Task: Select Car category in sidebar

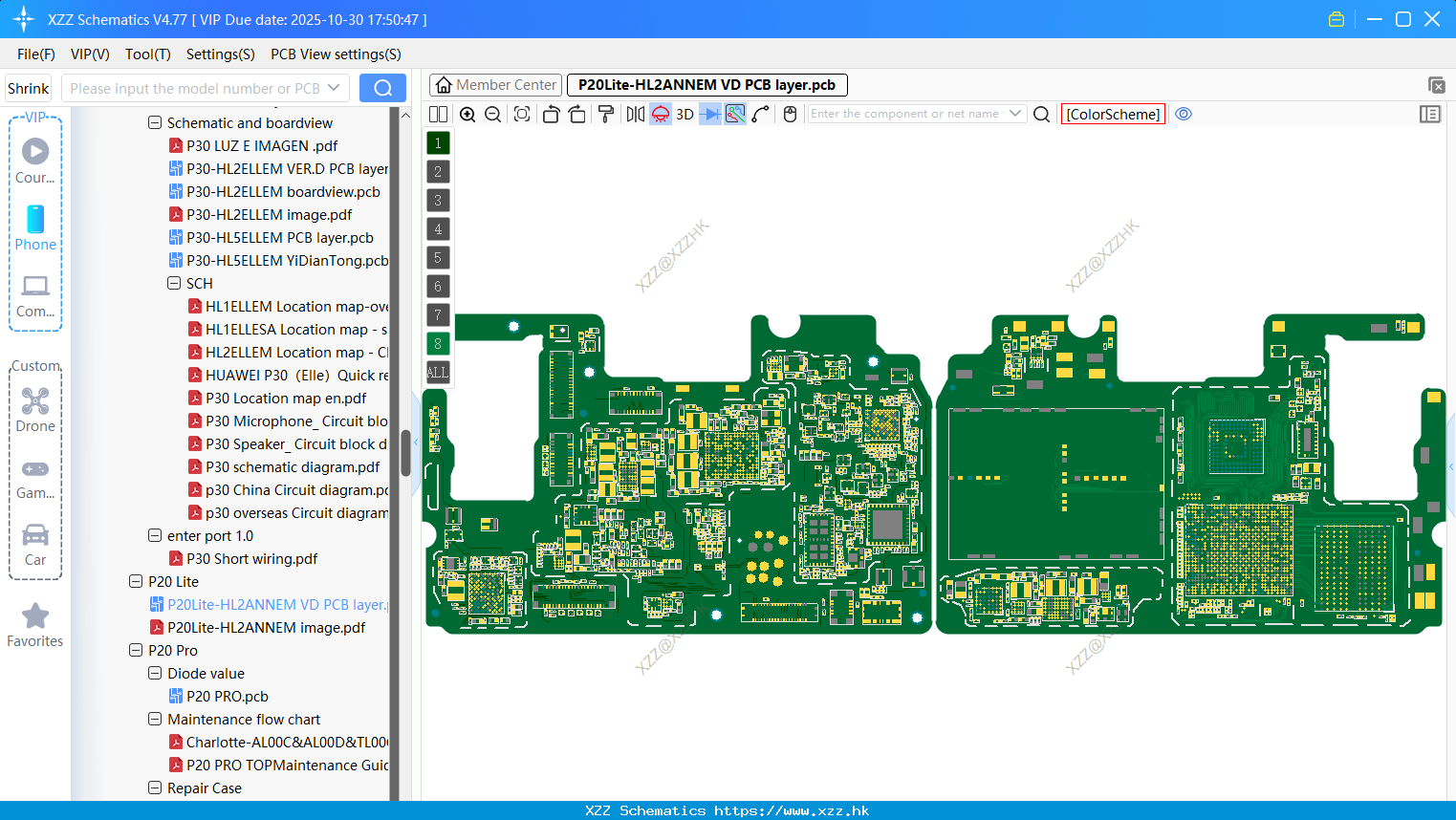Action: (x=35, y=545)
